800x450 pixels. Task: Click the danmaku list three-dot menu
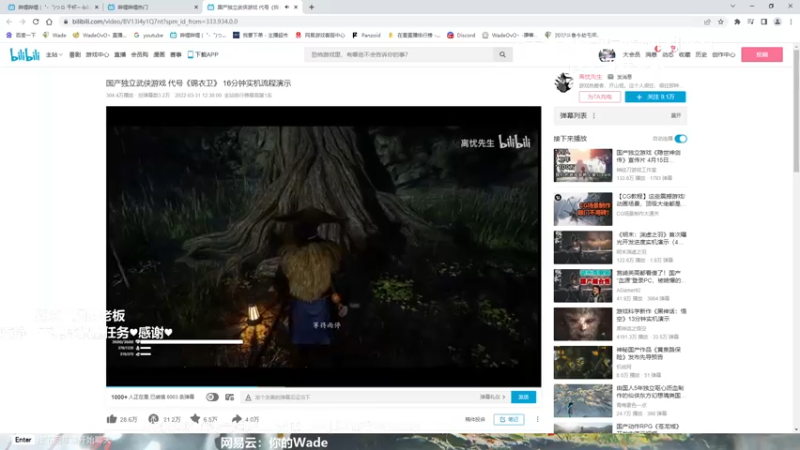click(594, 116)
